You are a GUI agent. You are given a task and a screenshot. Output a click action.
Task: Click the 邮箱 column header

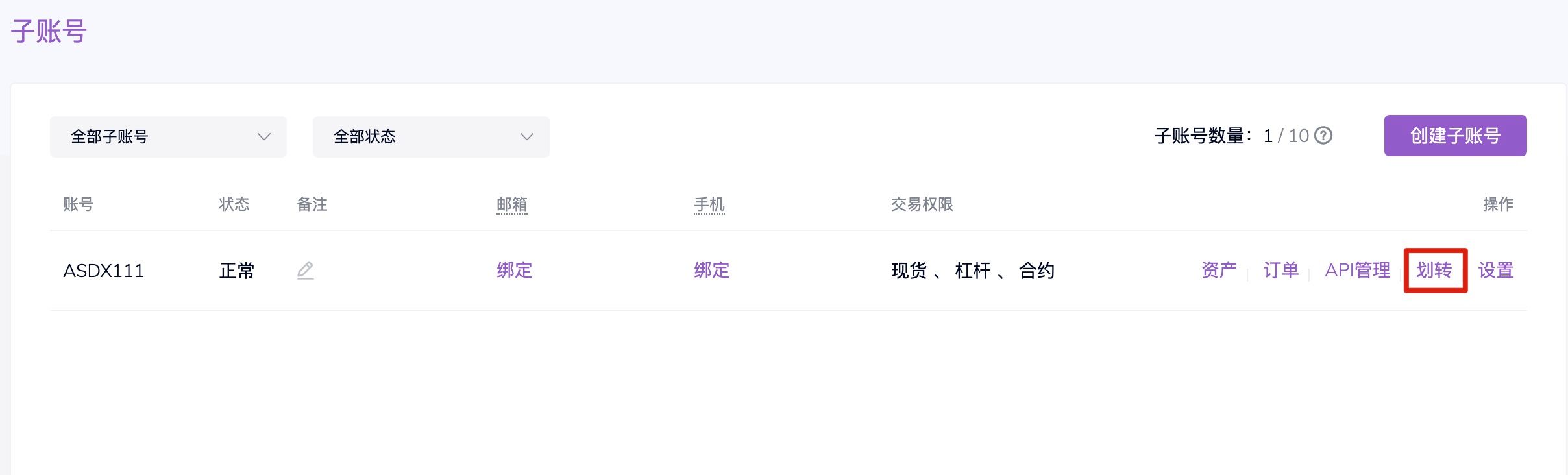tap(511, 204)
